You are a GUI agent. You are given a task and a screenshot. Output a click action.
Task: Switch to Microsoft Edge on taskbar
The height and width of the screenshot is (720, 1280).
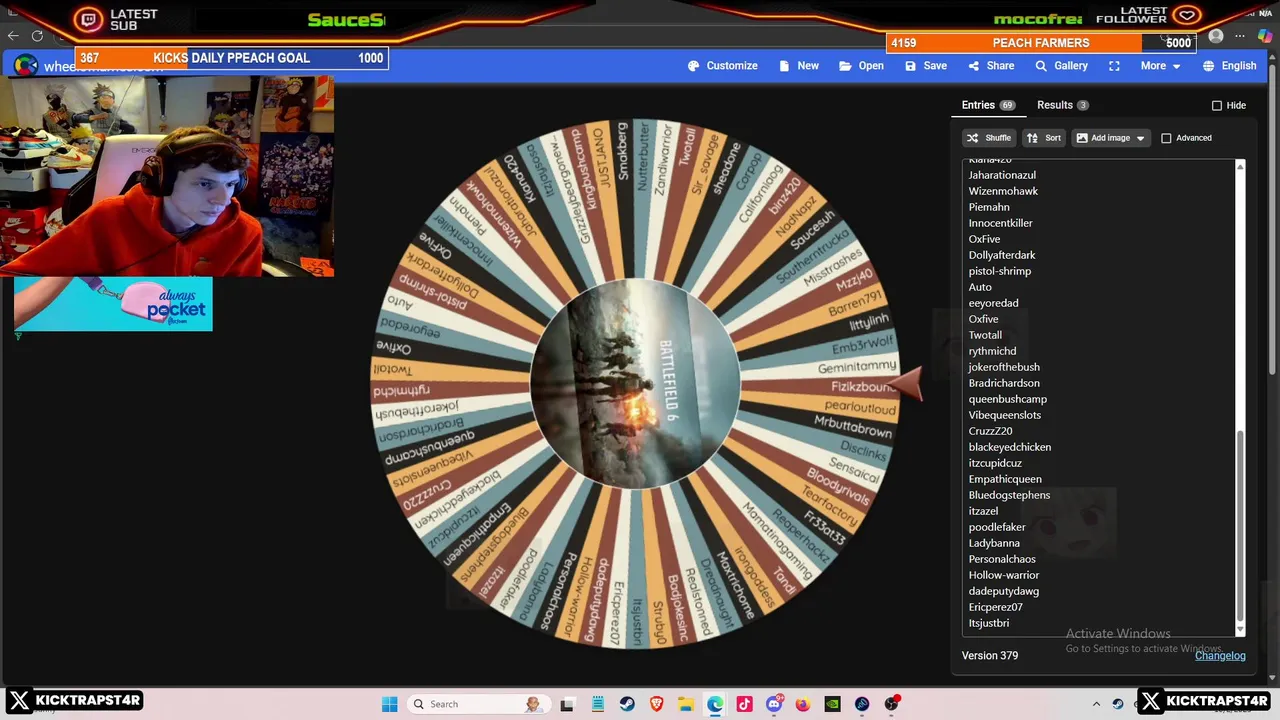(715, 704)
